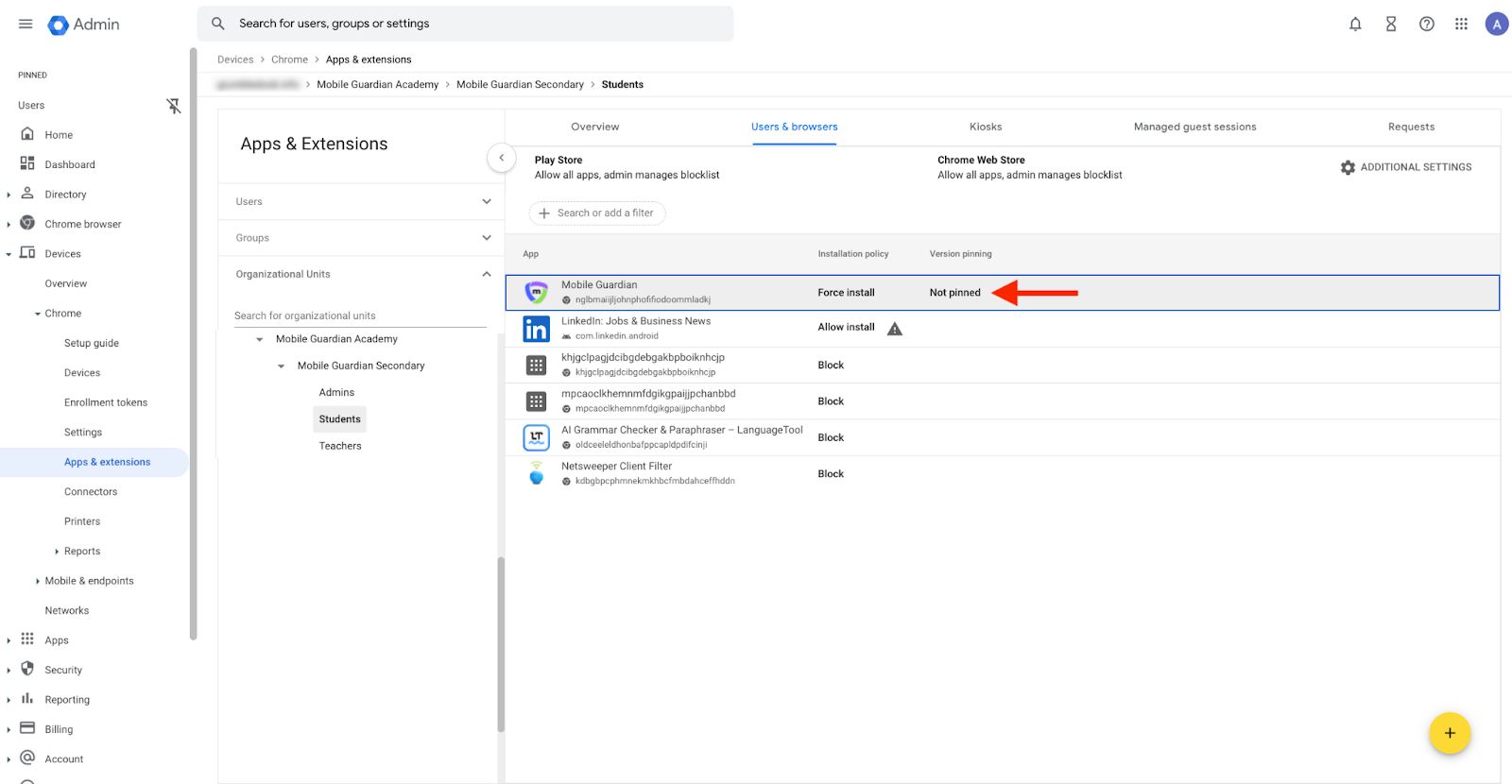Click the Chrome browser icon in sidebar
This screenshot has height=784, width=1512.
pyautogui.click(x=27, y=223)
